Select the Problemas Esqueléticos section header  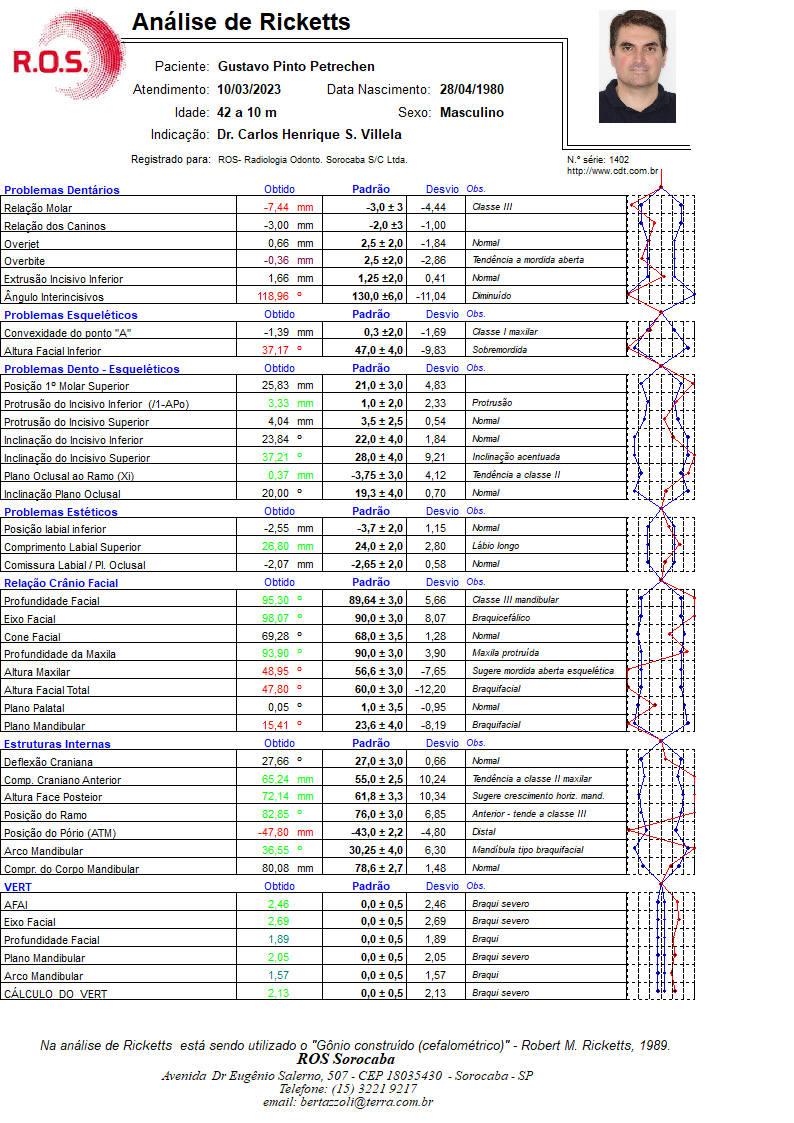pyautogui.click(x=70, y=314)
